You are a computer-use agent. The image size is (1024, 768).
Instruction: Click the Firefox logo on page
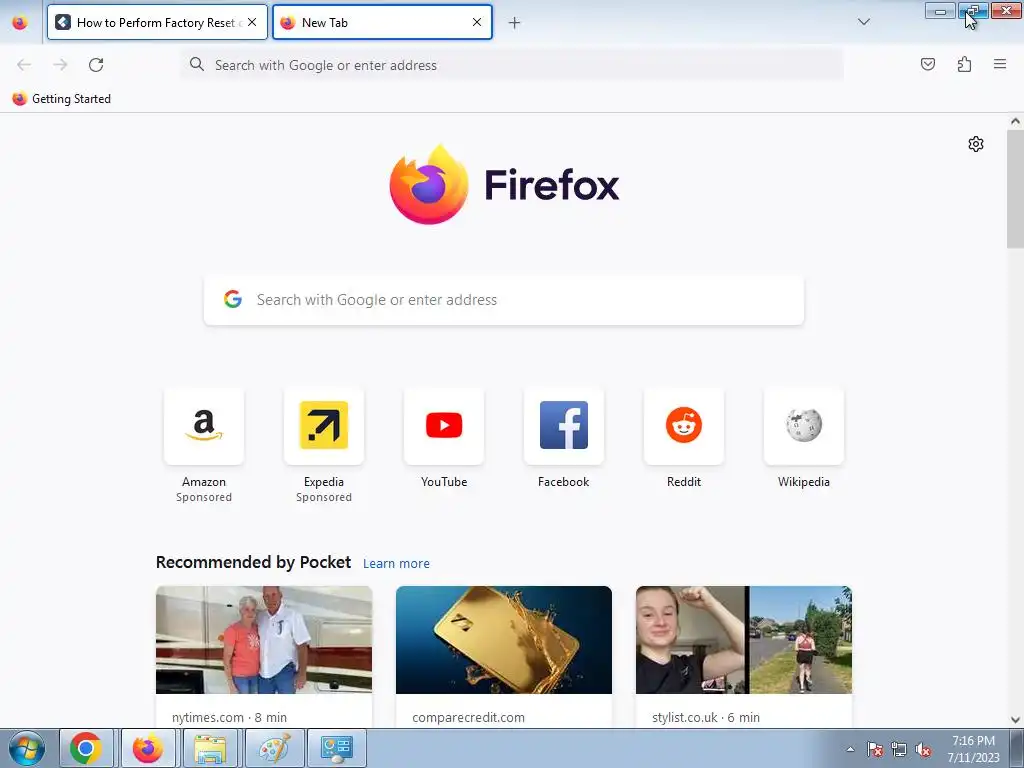(x=504, y=185)
